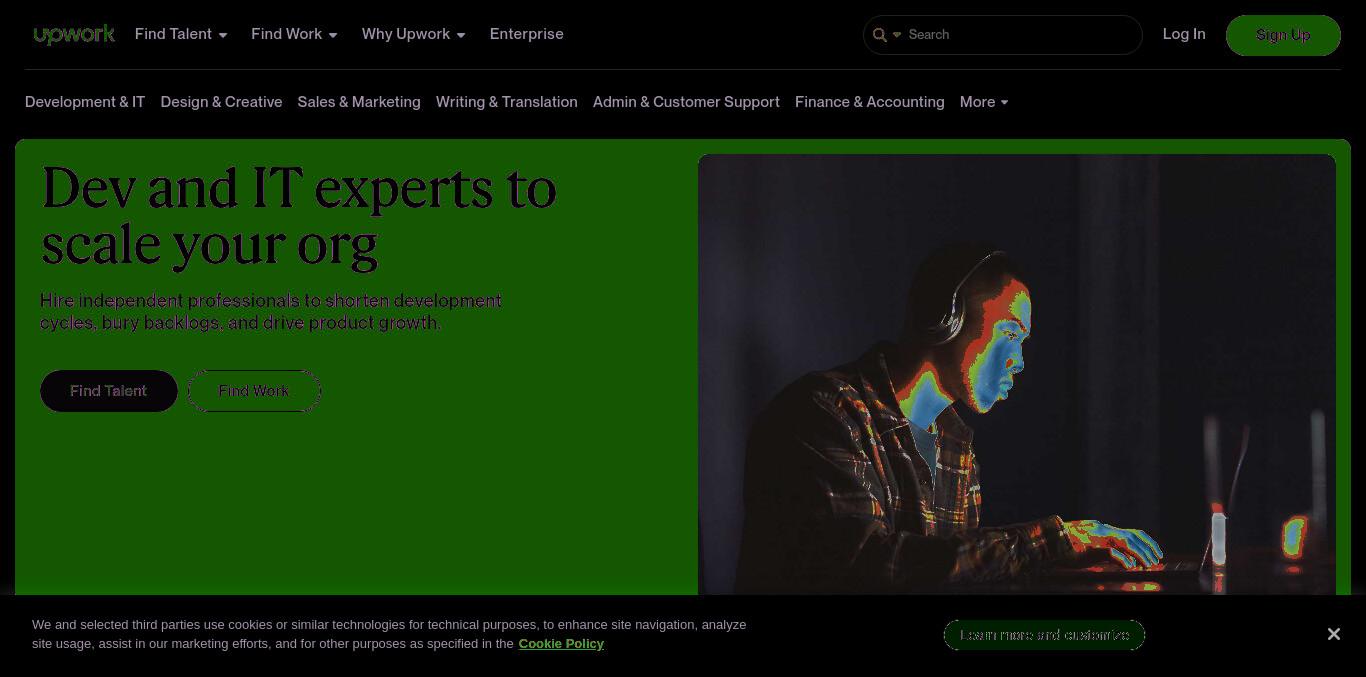Open Finance & Accounting category
Screen dimensions: 1366x677
869,102
